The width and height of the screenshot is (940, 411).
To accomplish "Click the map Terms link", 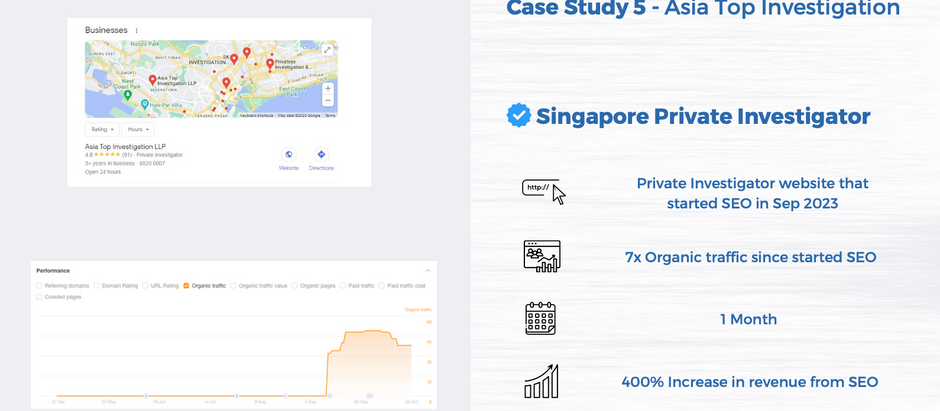I will (x=330, y=115).
